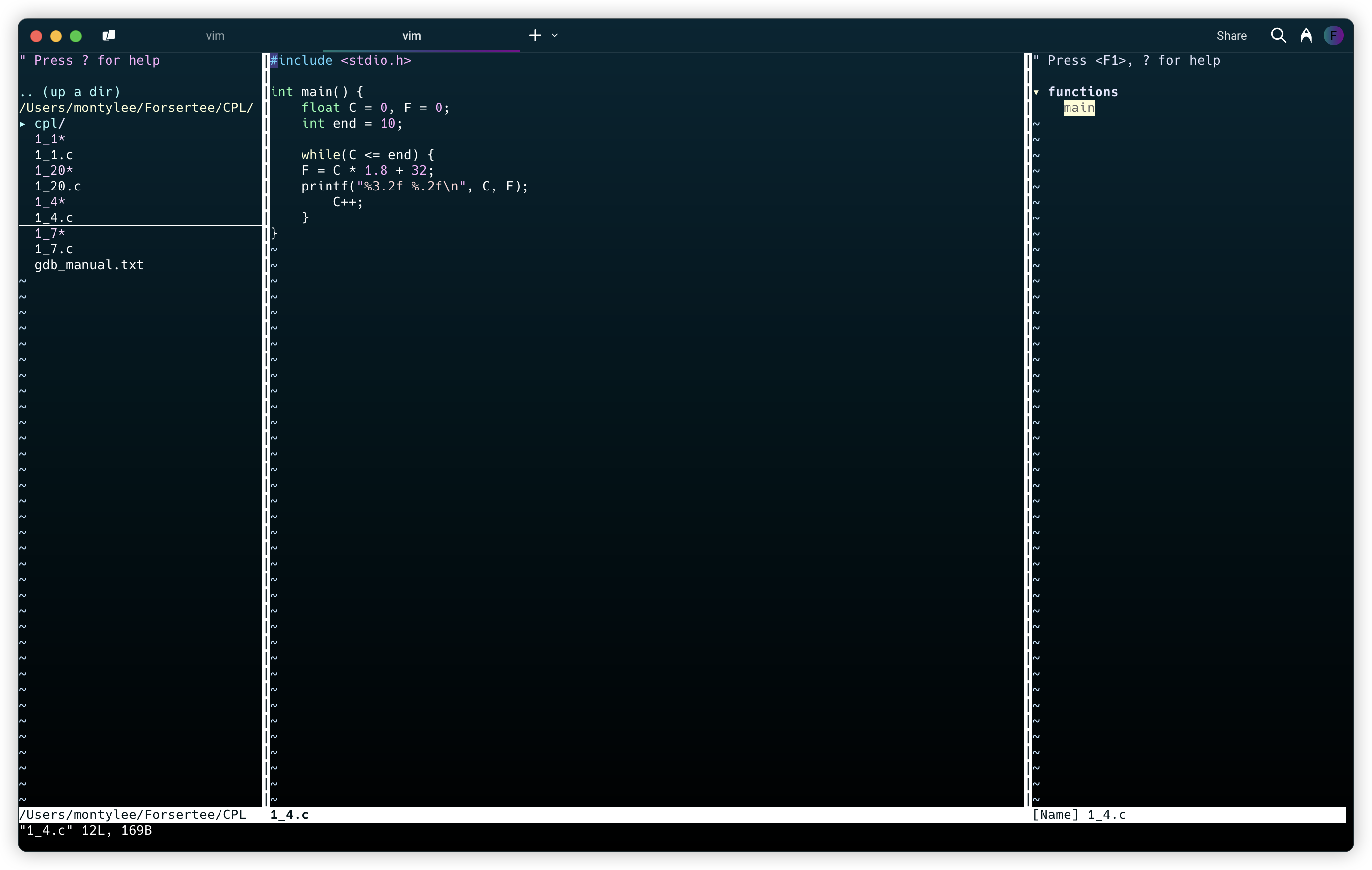Open the Warp AI icon
The height and width of the screenshot is (870, 1372).
click(1306, 35)
